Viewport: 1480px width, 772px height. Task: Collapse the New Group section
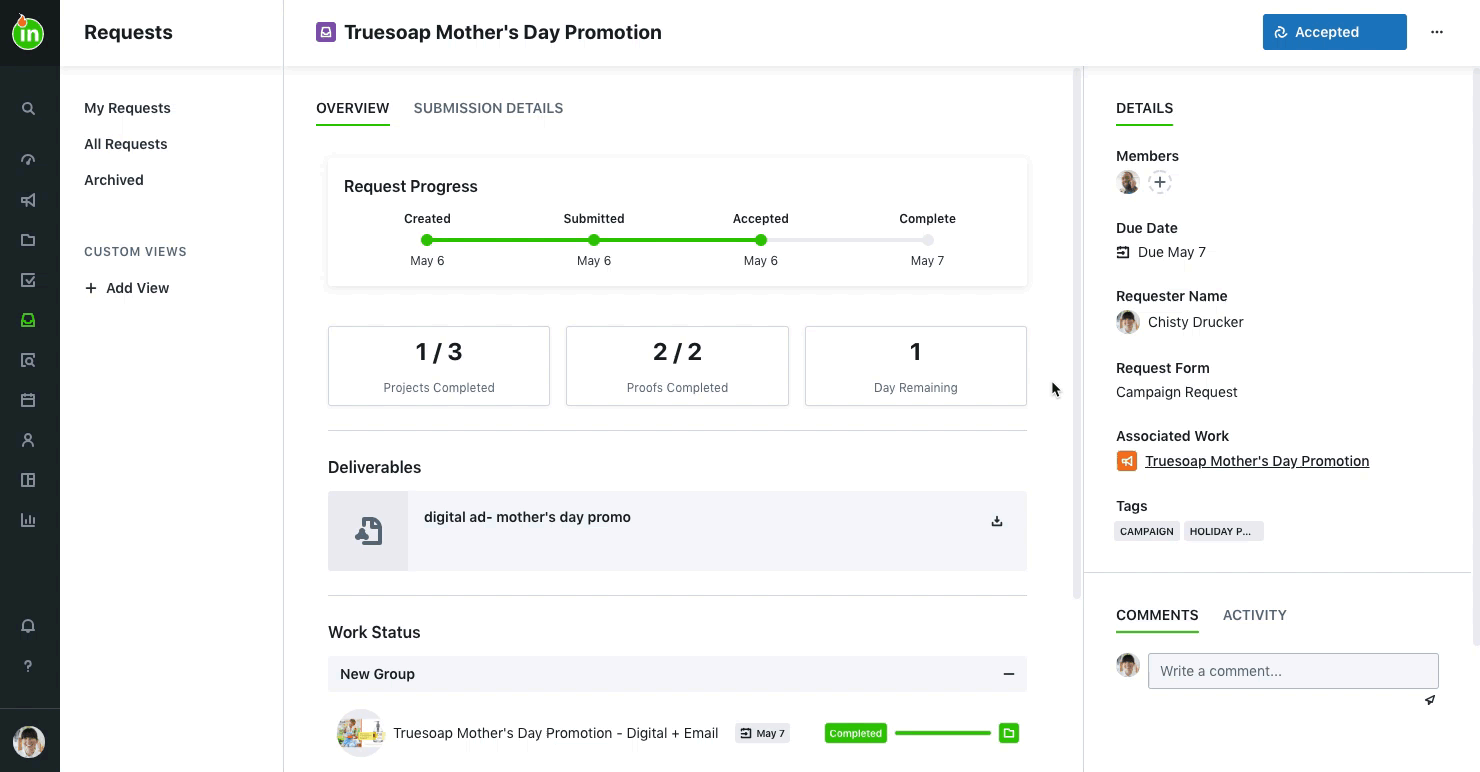(1009, 674)
